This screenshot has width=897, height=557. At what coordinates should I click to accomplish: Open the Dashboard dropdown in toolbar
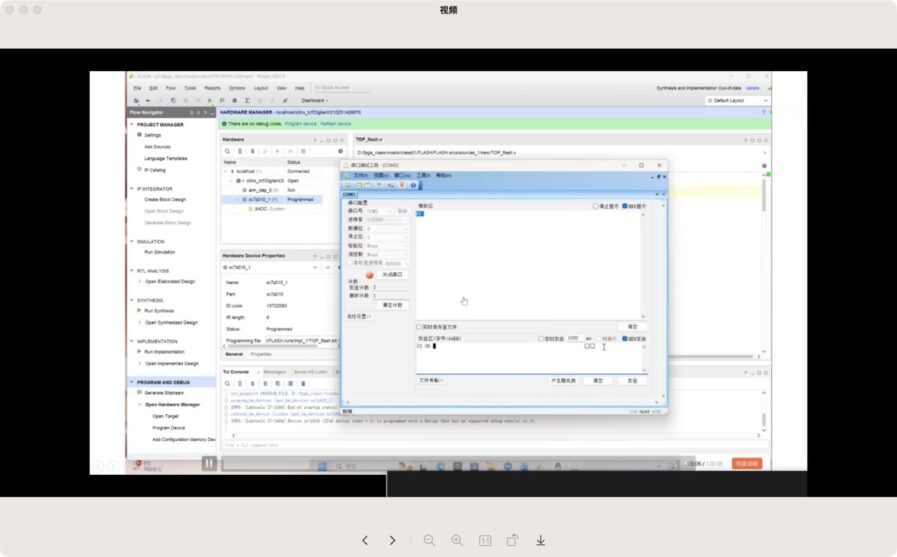(x=316, y=100)
